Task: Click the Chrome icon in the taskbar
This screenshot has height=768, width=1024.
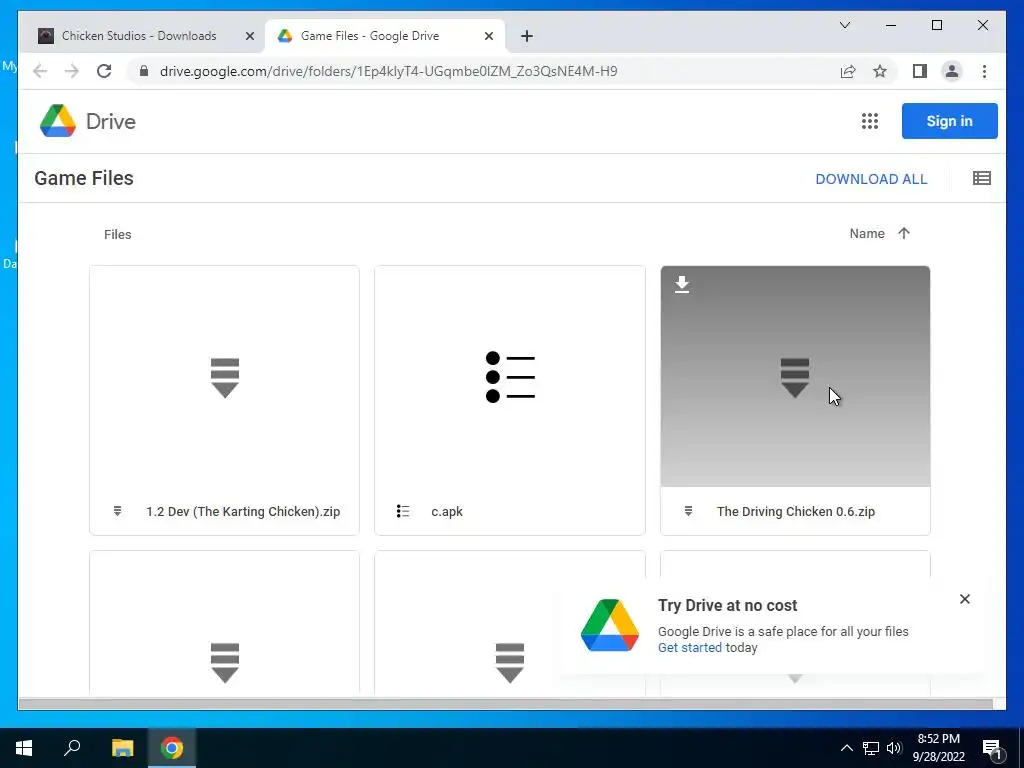Action: click(x=172, y=748)
